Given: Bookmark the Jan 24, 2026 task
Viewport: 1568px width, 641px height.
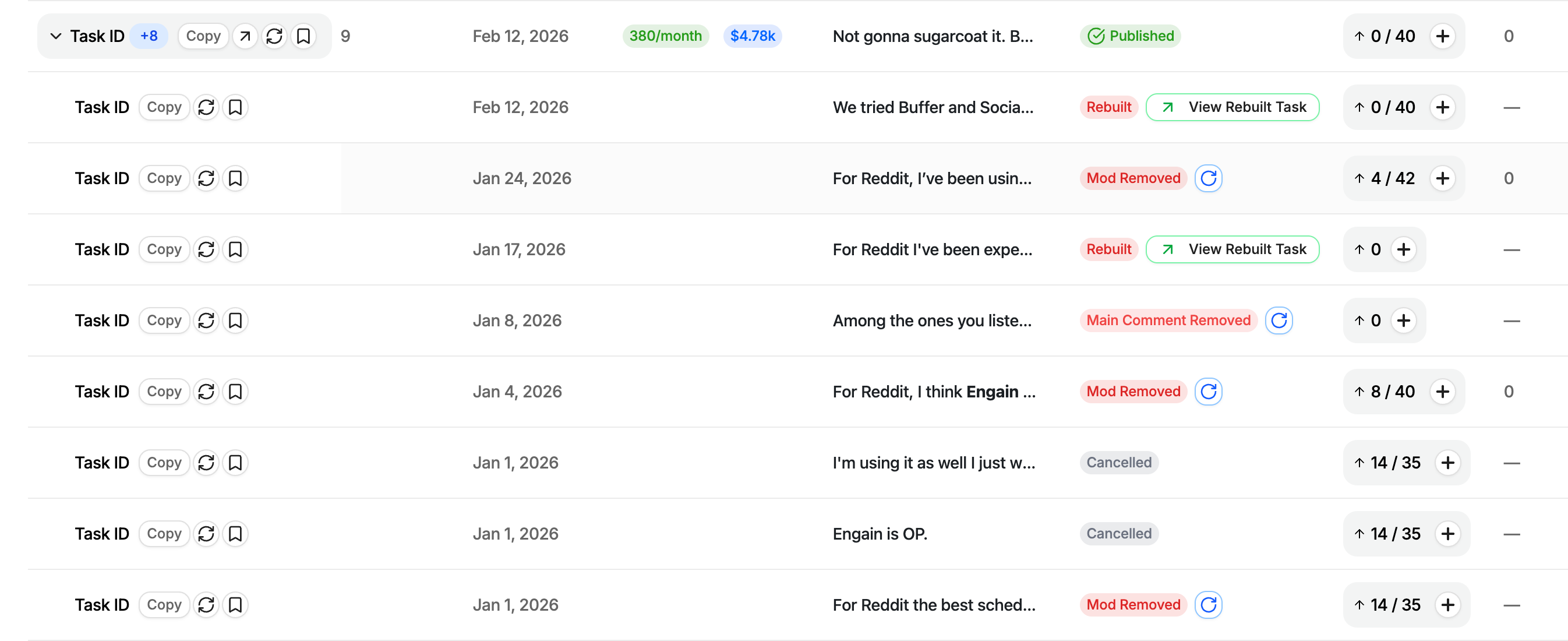Looking at the screenshot, I should (235, 178).
